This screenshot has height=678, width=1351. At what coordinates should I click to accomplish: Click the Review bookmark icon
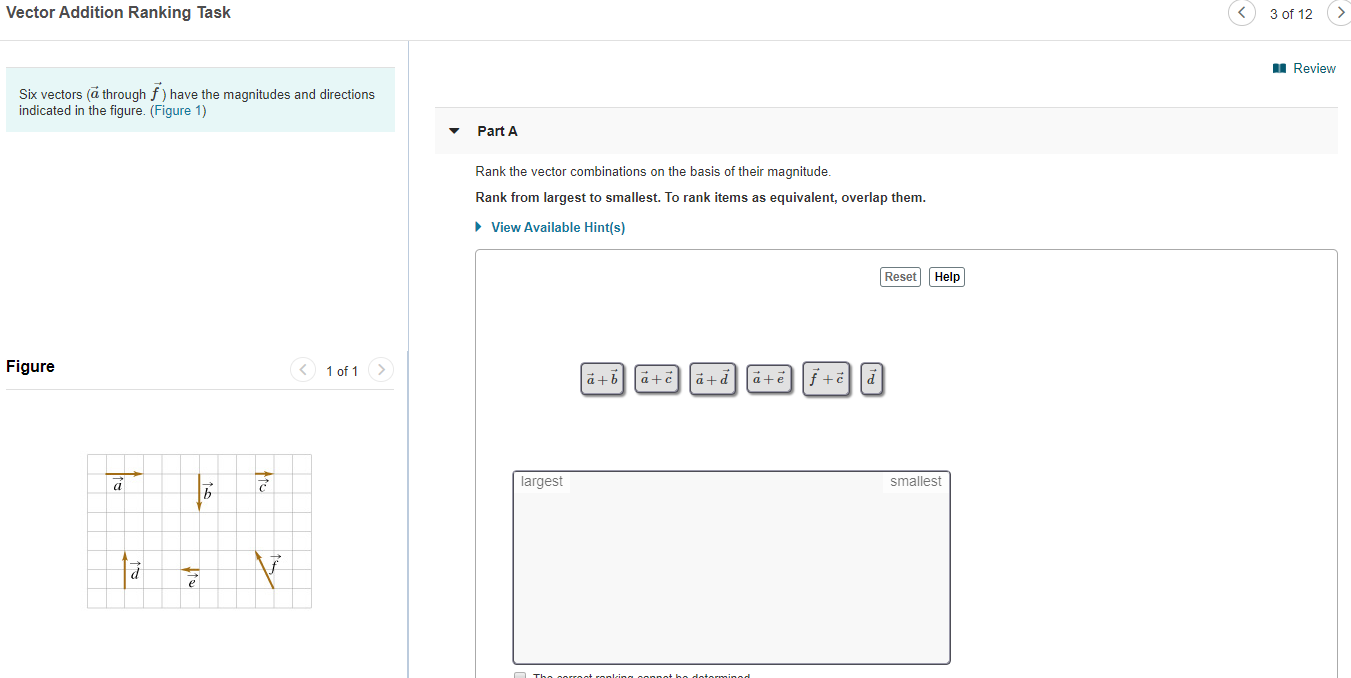click(x=1279, y=68)
